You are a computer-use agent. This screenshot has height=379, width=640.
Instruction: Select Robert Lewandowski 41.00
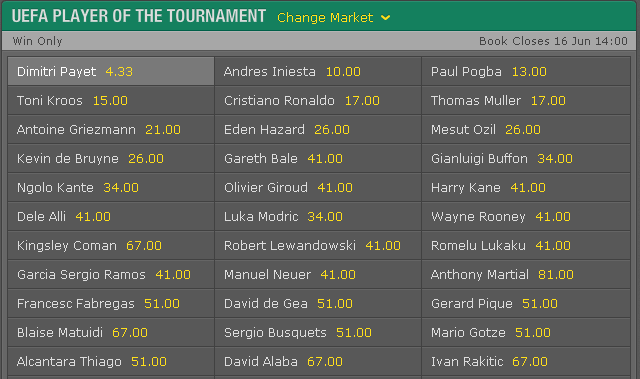pos(318,245)
